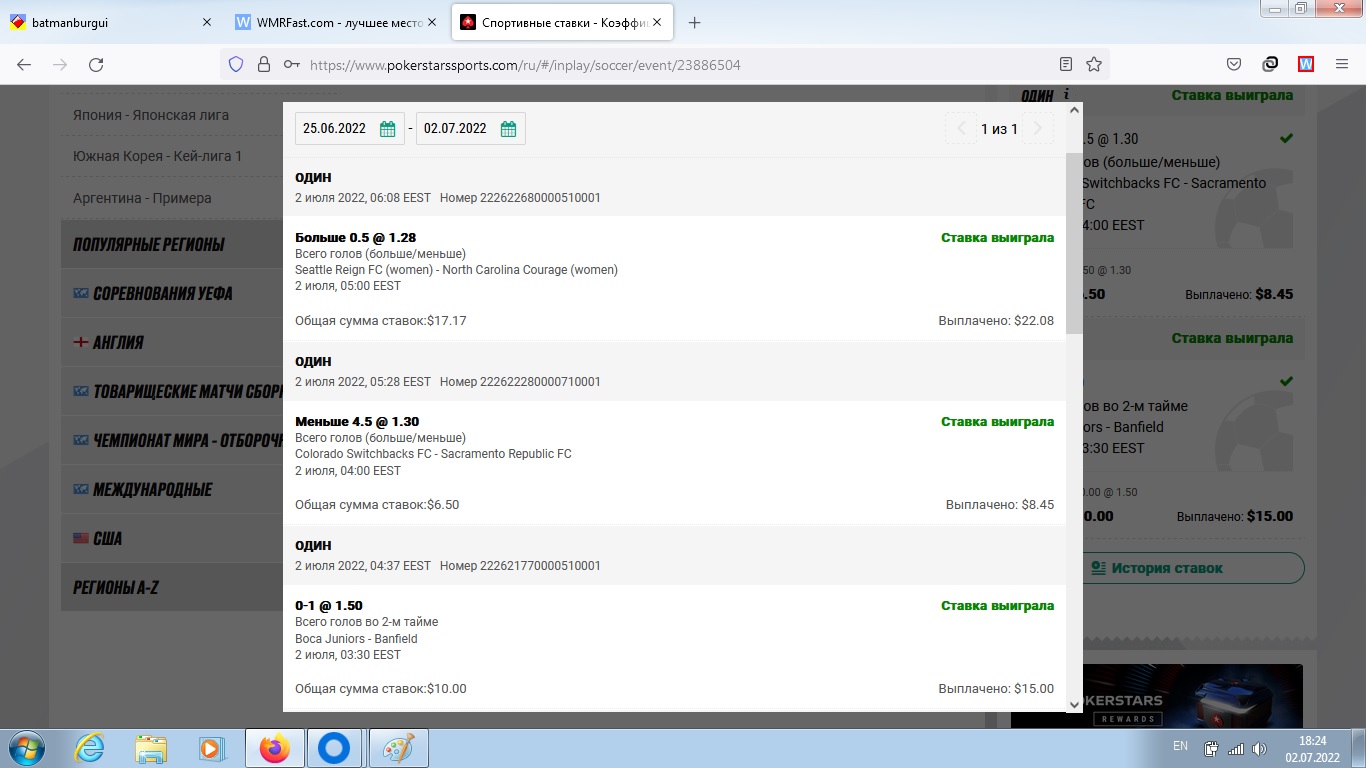Go to next bet history page
Image resolution: width=1366 pixels, height=768 pixels.
click(x=1038, y=129)
